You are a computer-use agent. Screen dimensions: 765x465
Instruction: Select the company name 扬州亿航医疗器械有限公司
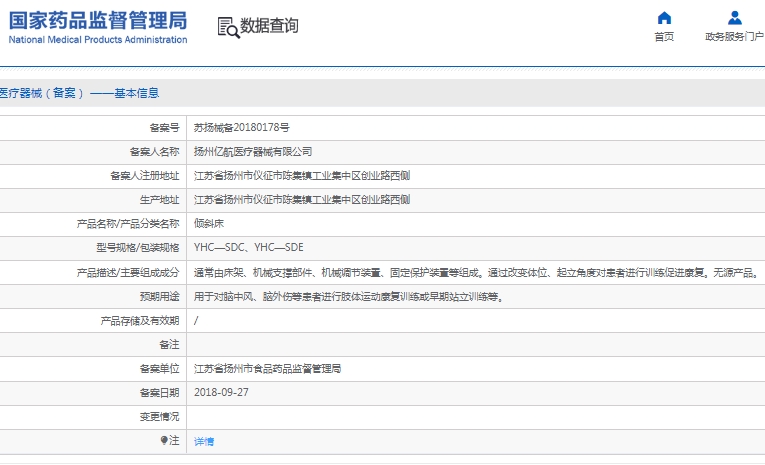253,152
